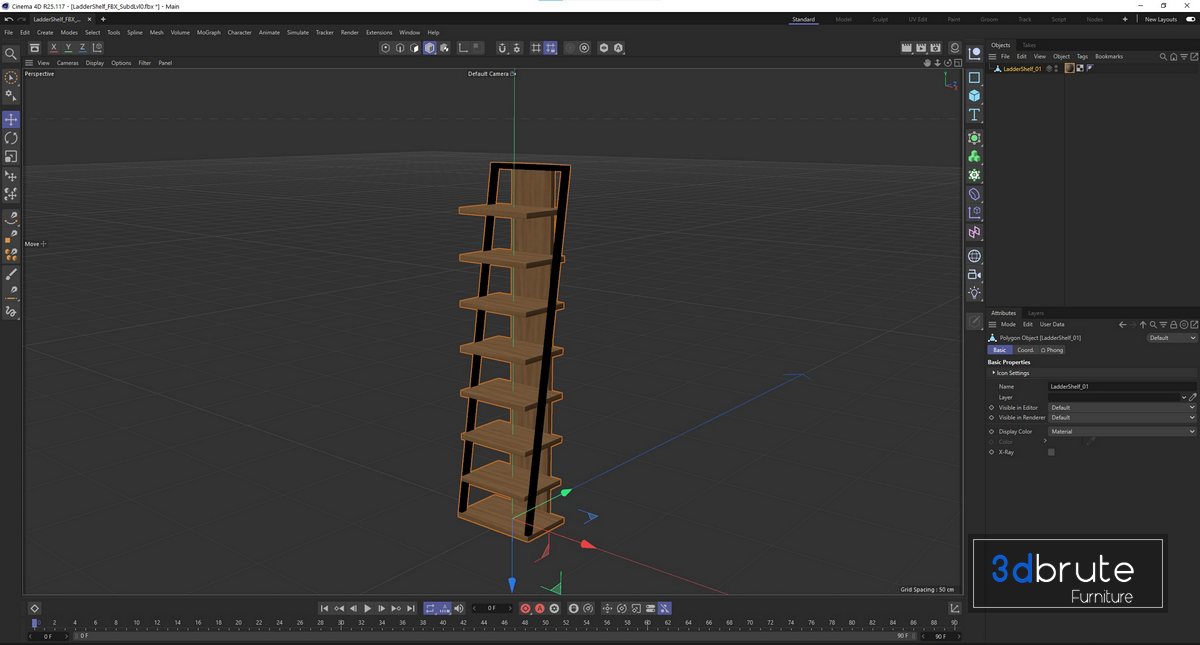
Task: Open the Visible in Editor dropdown
Action: click(1121, 408)
